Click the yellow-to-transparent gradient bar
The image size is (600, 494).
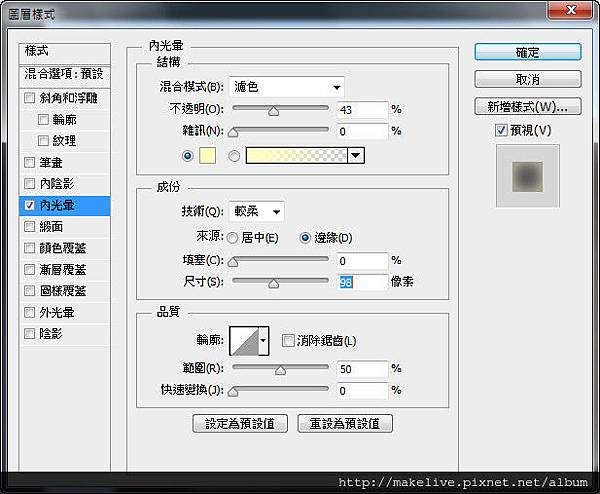297,155
